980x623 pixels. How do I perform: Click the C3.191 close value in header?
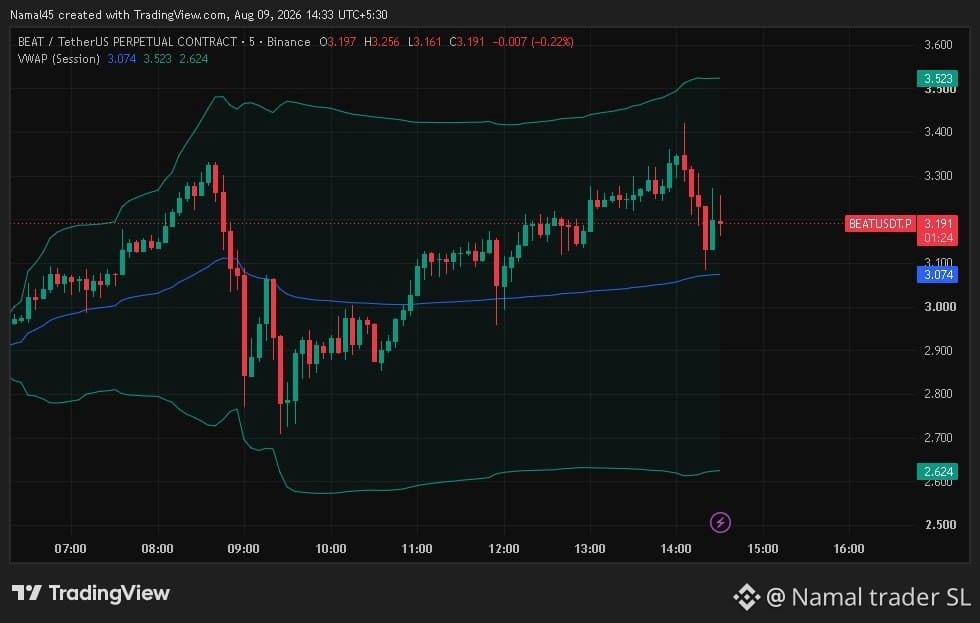pyautogui.click(x=467, y=42)
